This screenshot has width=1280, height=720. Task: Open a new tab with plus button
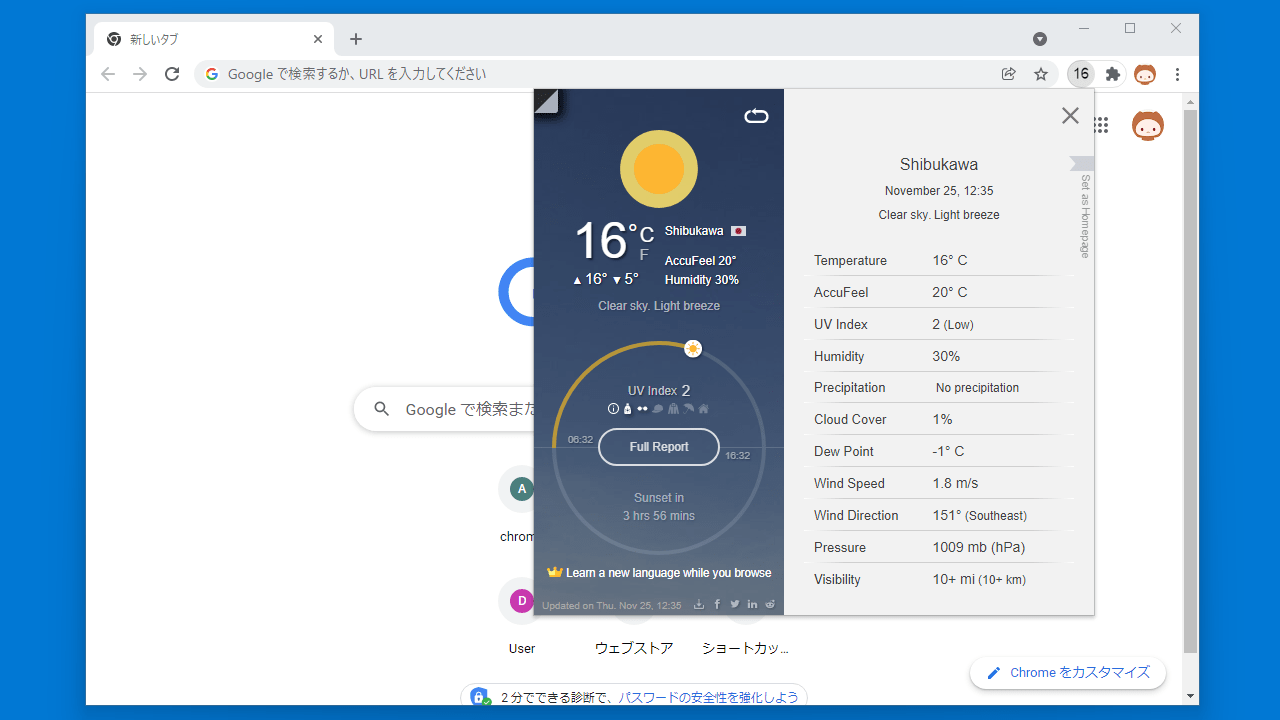(x=356, y=39)
